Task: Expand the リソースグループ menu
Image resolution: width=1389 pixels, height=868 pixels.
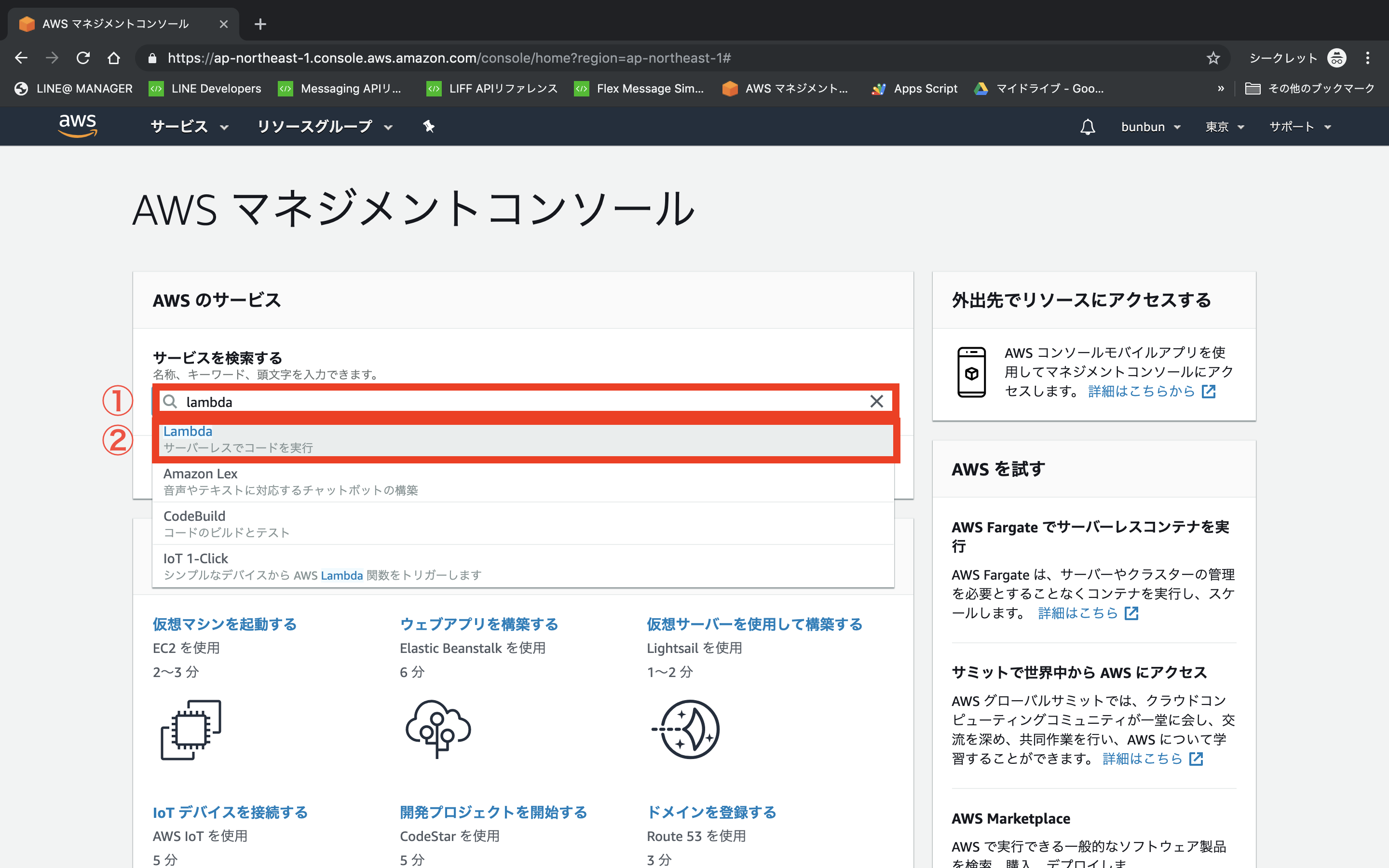Action: point(325,126)
